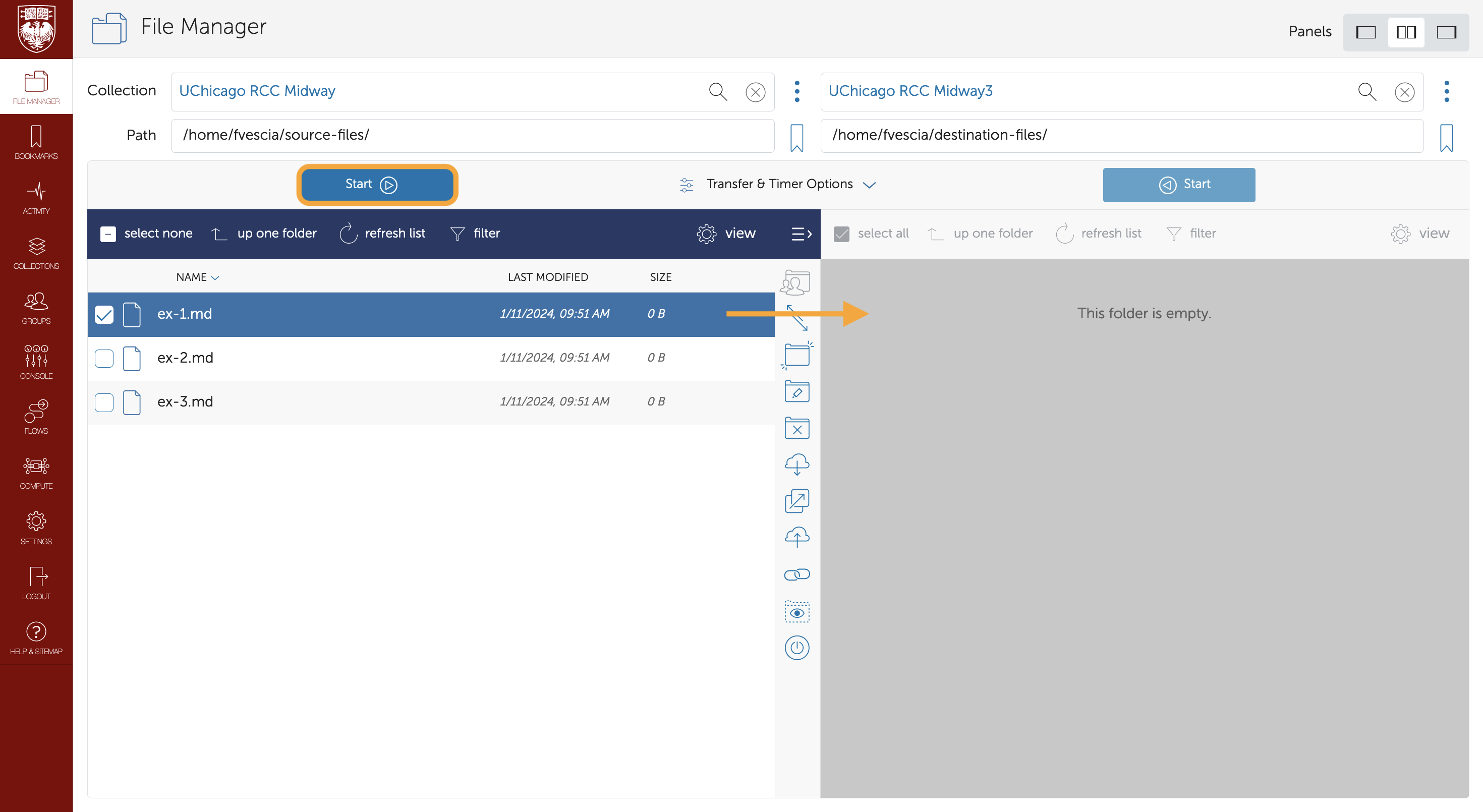Screen dimensions: 1483x812
Task: Clear UChicago RCC Midway3 collection
Action: tap(1405, 92)
